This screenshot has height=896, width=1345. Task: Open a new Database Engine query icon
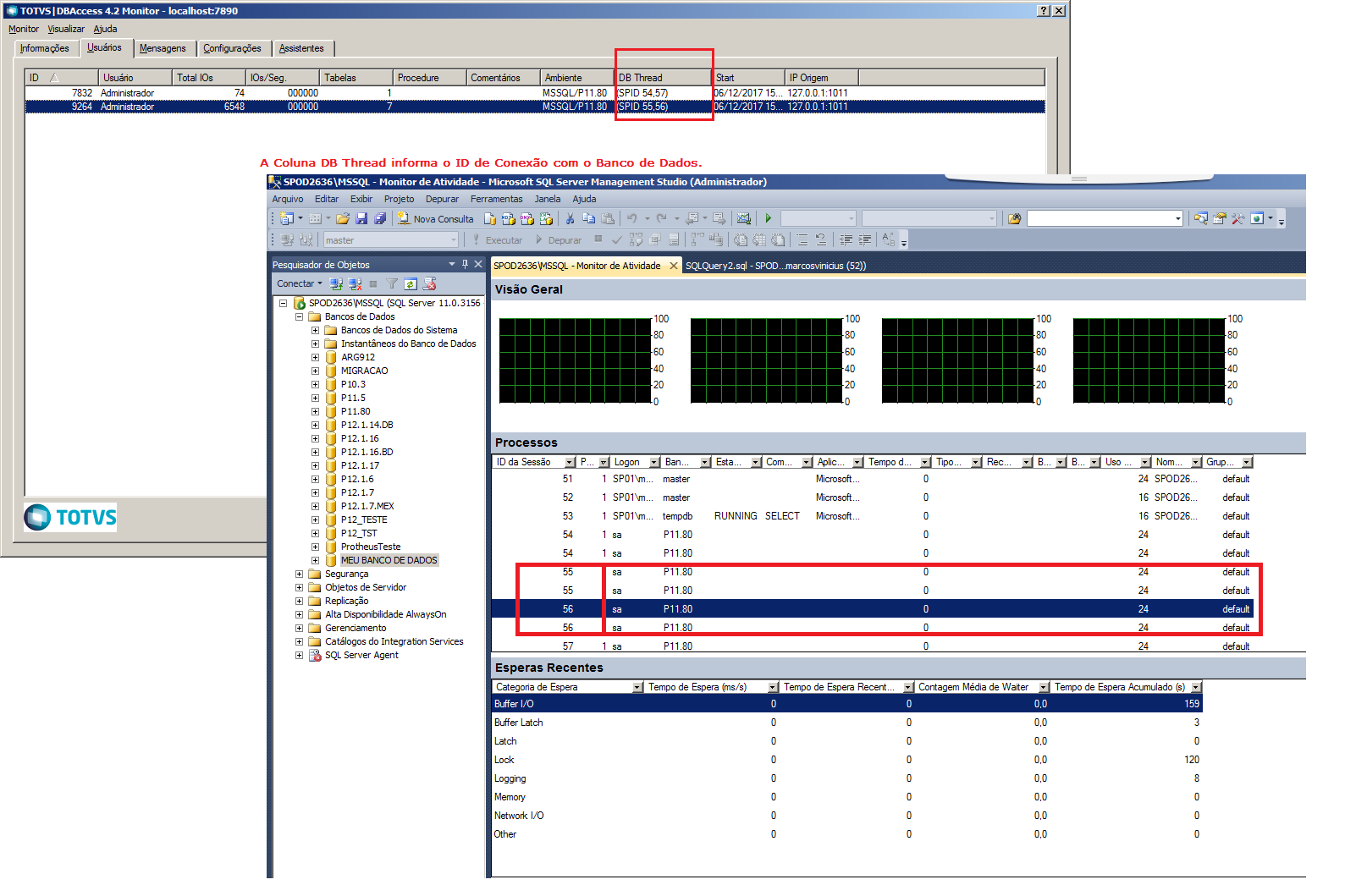(x=490, y=218)
